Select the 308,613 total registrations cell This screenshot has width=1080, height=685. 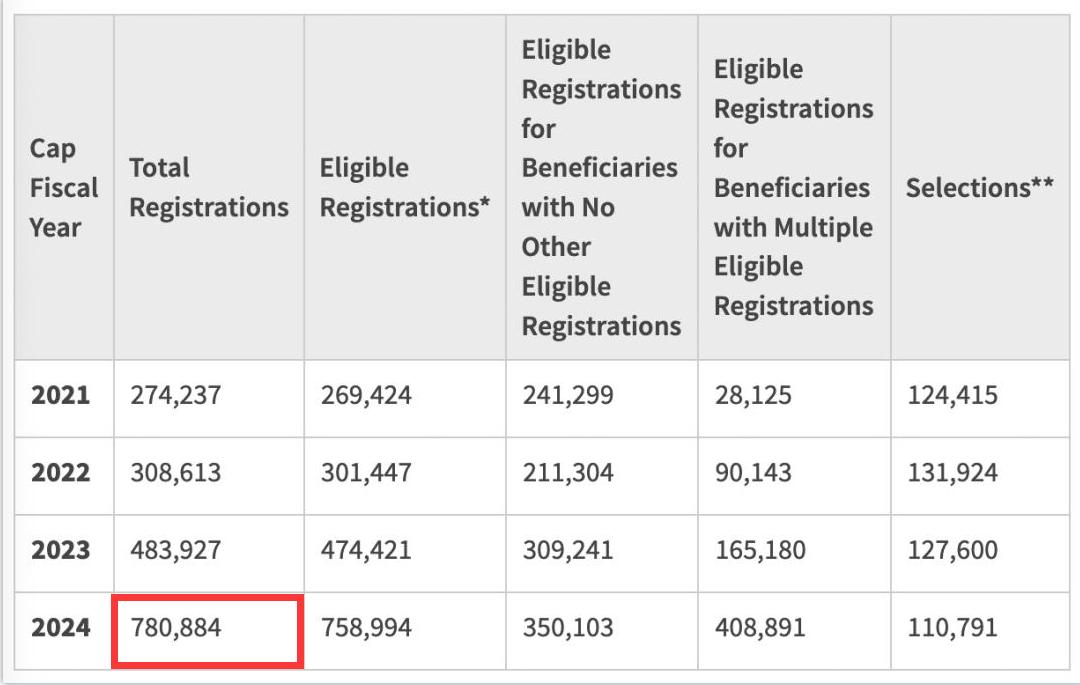pos(176,472)
